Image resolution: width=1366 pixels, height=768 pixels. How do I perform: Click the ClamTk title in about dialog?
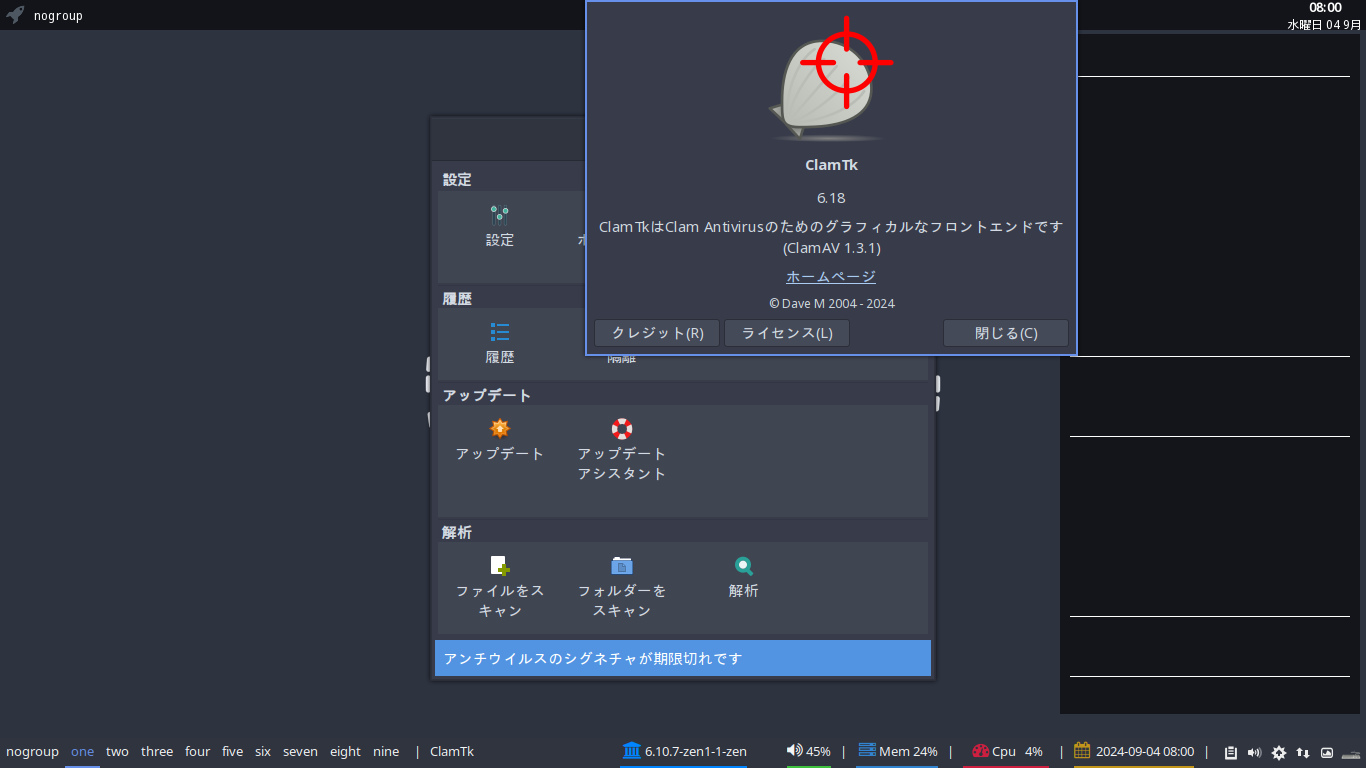click(x=831, y=165)
